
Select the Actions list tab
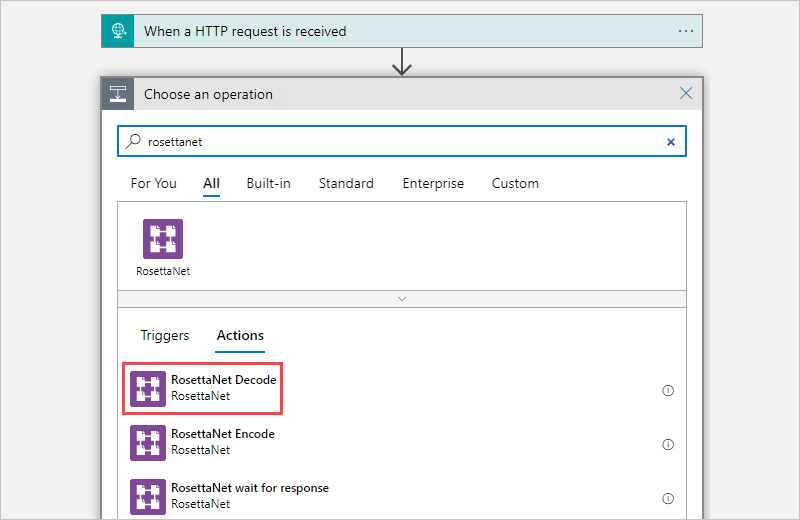[240, 335]
